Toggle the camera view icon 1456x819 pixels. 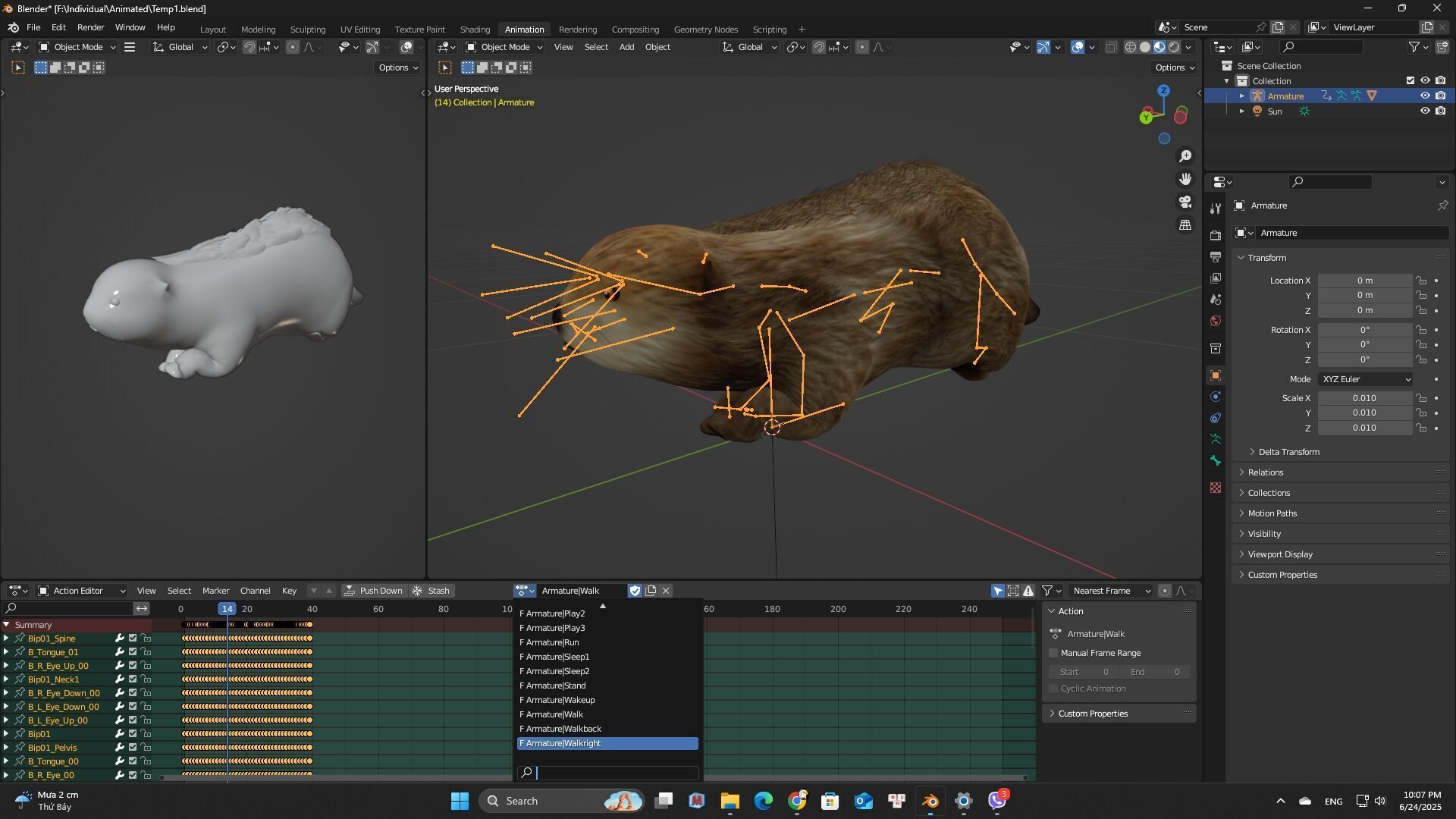click(x=1185, y=202)
